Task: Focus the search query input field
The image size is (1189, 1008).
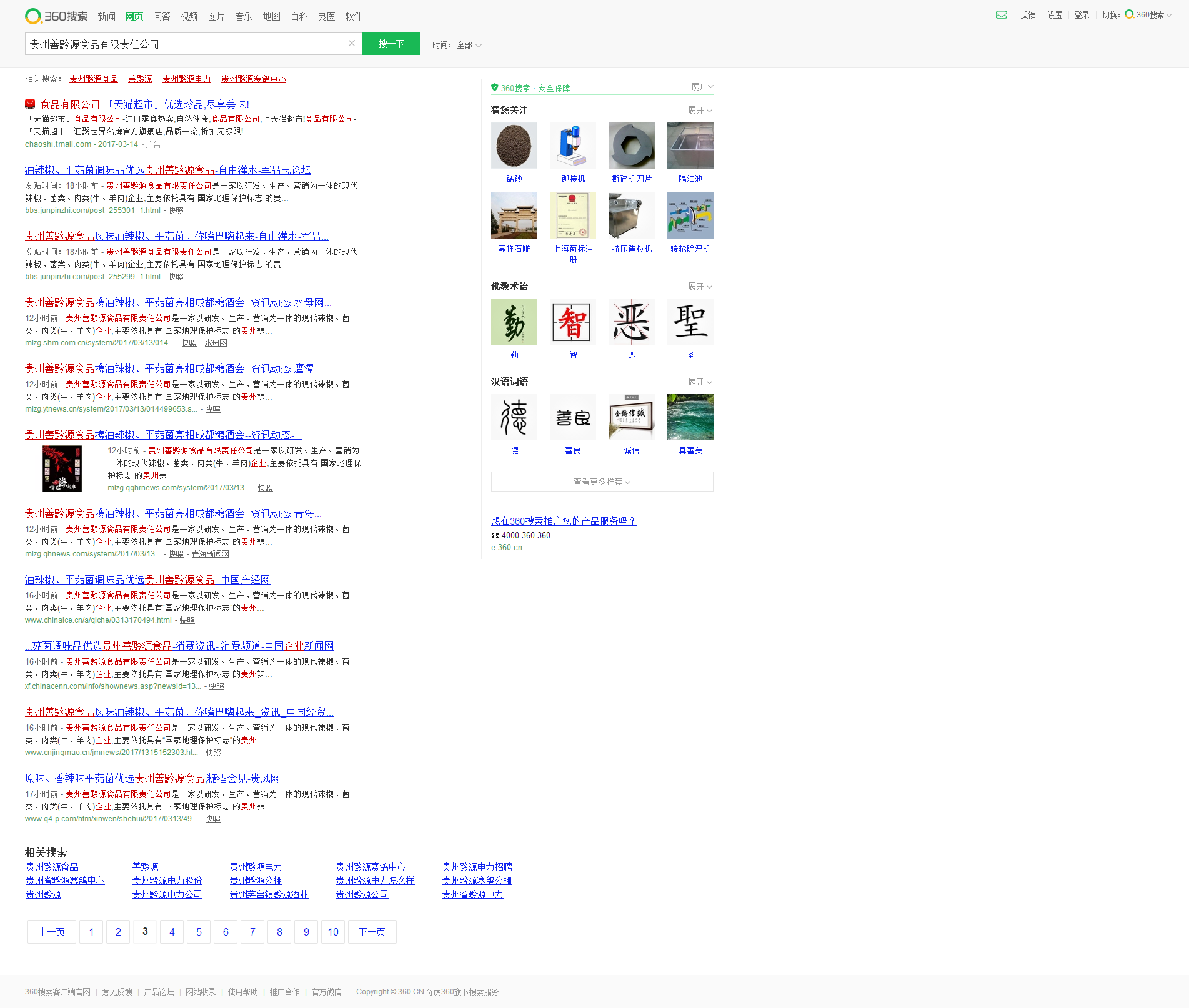Action: [x=186, y=44]
